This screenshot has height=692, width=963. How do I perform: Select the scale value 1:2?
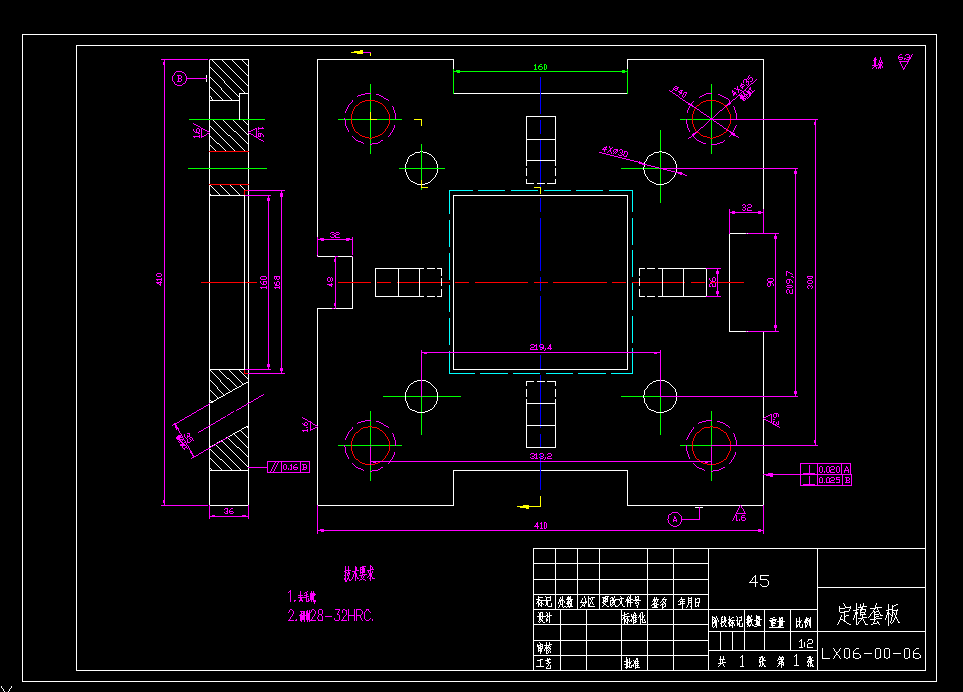[806, 643]
